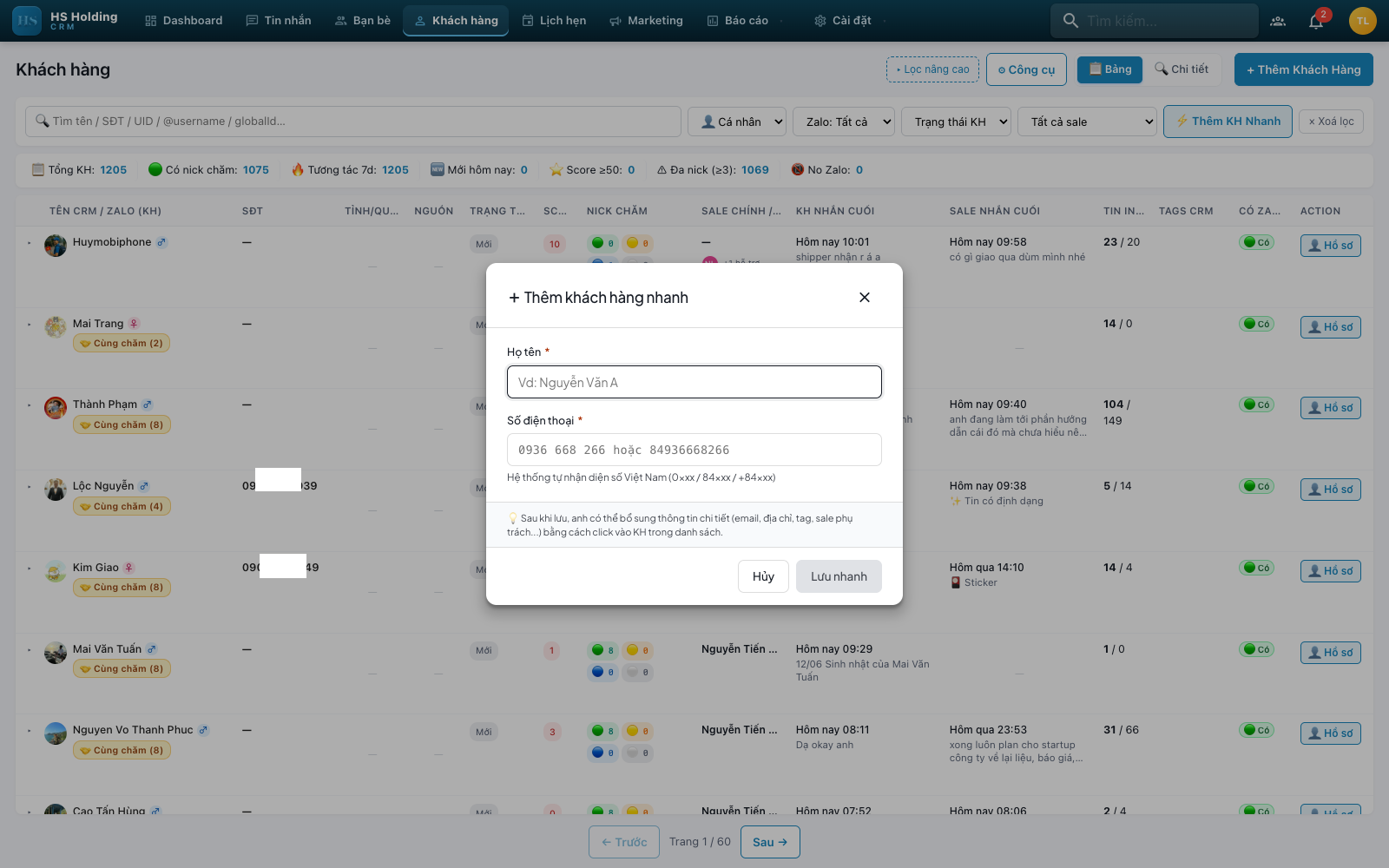The image size is (1389, 868).
Task: Click the Trước pagination button
Action: (x=624, y=842)
